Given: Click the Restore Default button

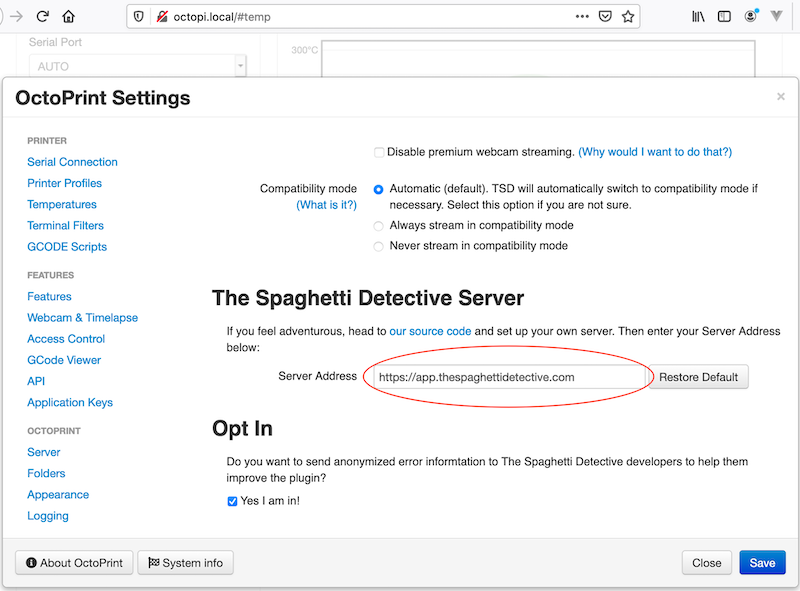Looking at the screenshot, I should [x=698, y=377].
